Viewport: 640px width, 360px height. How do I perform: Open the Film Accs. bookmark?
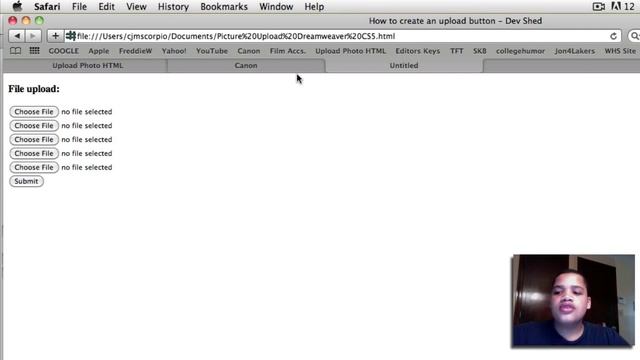(x=287, y=51)
